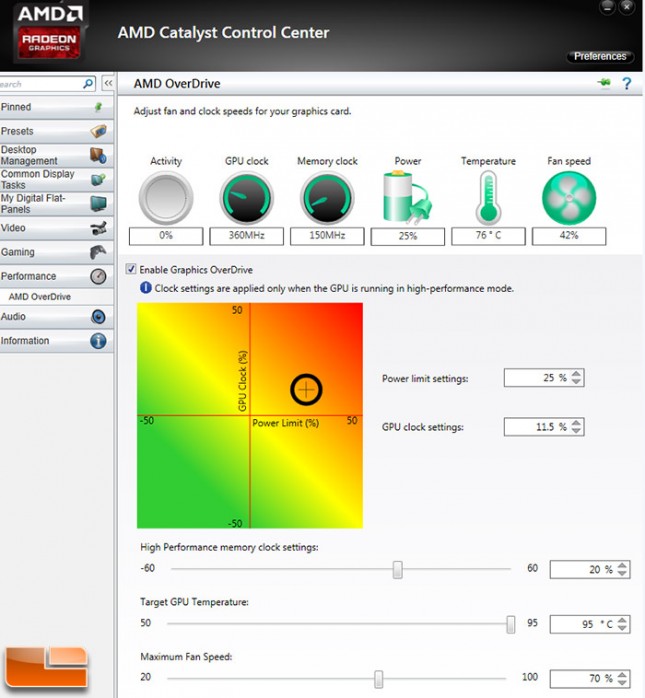The height and width of the screenshot is (698, 645).
Task: Open My Digital Flat-Panels category
Action: 57,203
